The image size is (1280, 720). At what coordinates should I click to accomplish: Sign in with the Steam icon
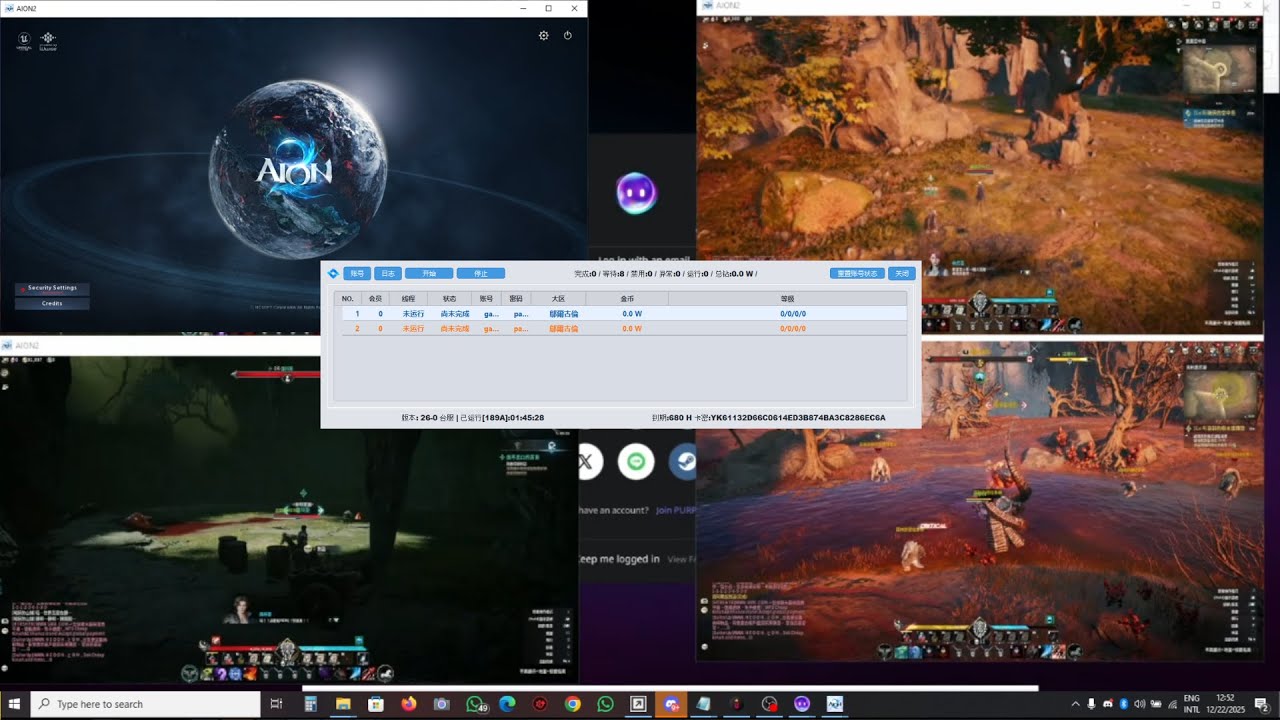683,462
